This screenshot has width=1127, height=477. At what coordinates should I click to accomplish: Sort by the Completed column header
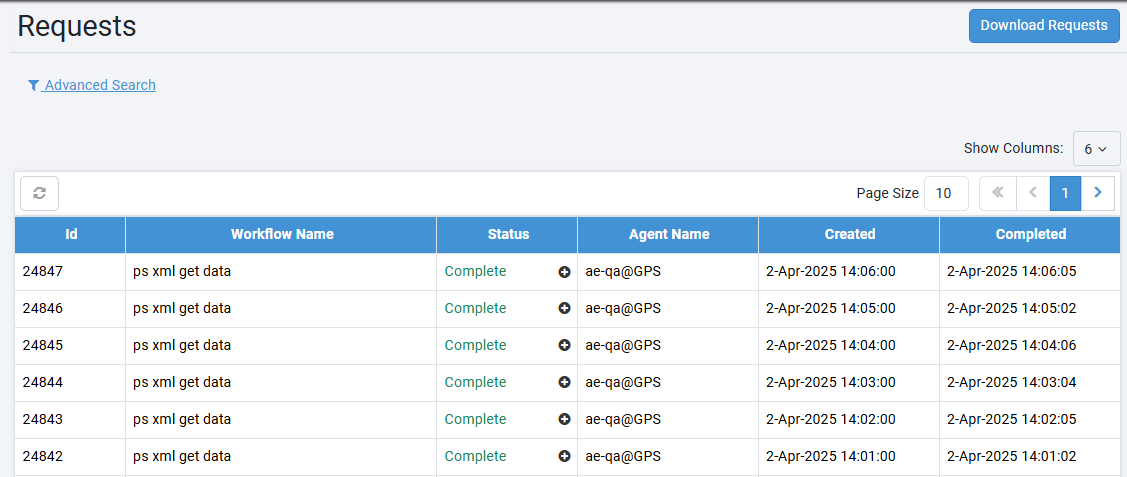1030,234
